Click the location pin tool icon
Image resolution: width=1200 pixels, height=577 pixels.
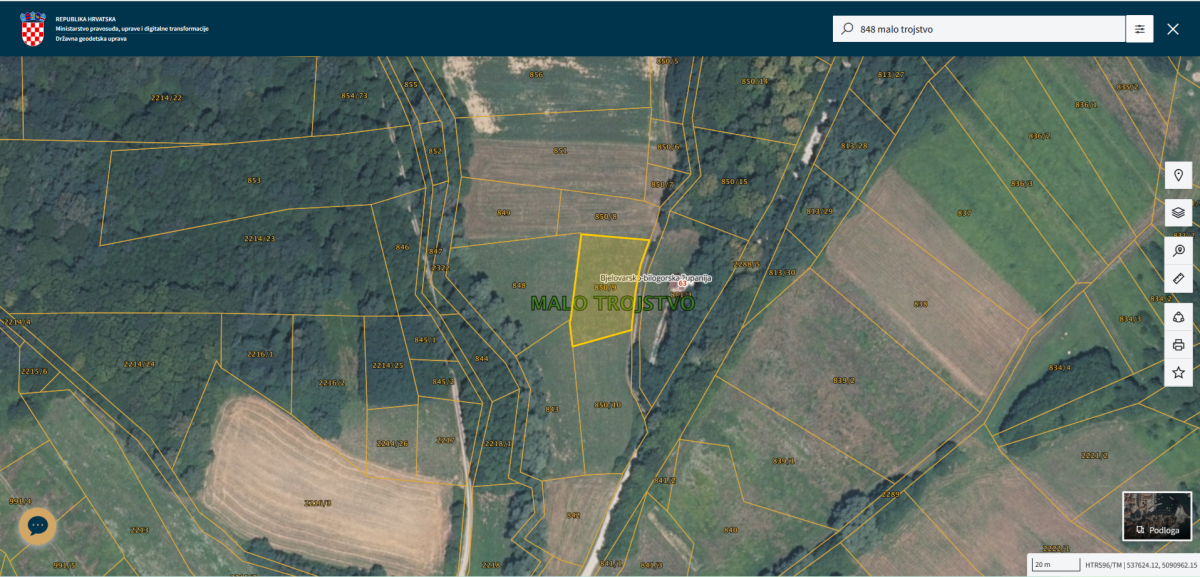coord(1178,175)
